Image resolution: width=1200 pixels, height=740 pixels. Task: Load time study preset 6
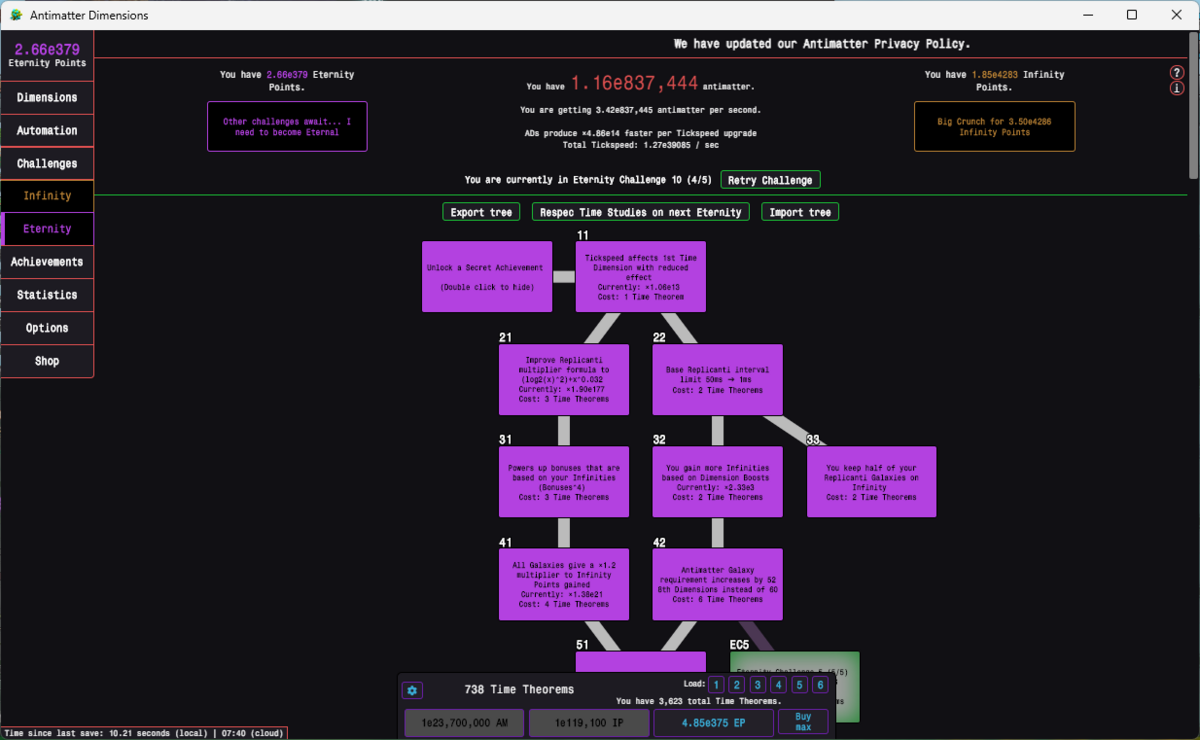click(820, 685)
